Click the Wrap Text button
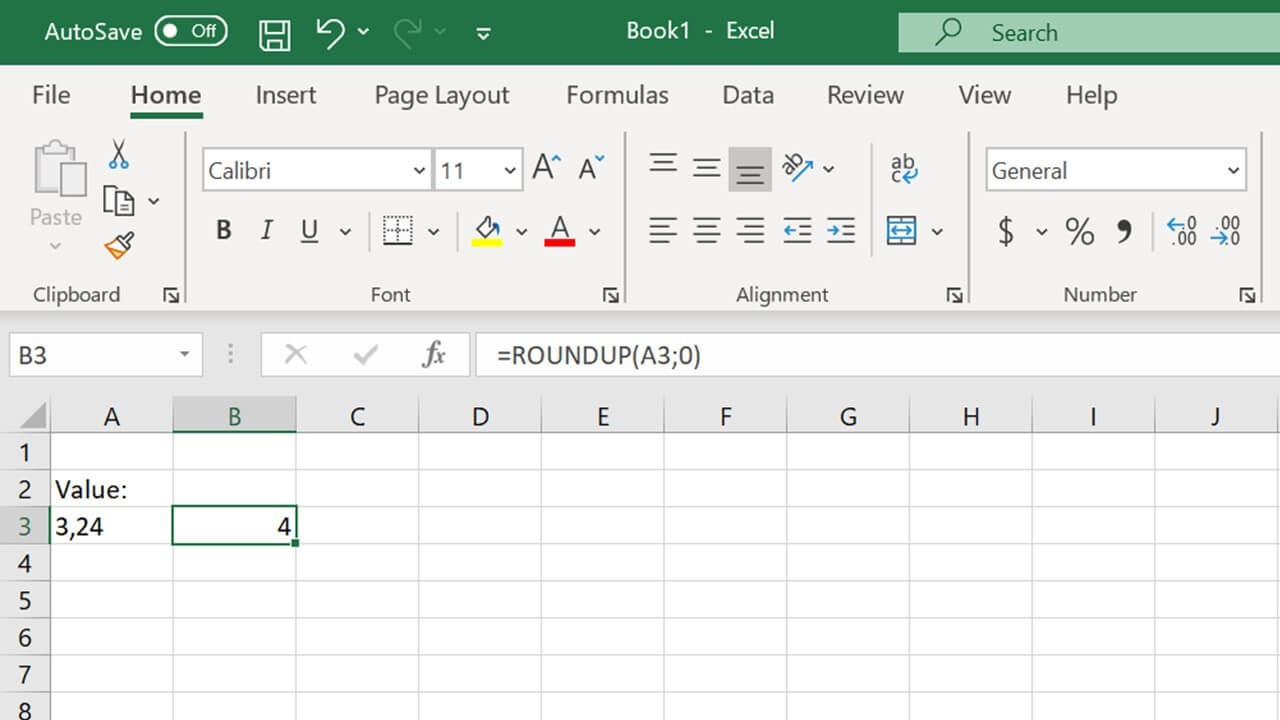 point(904,170)
